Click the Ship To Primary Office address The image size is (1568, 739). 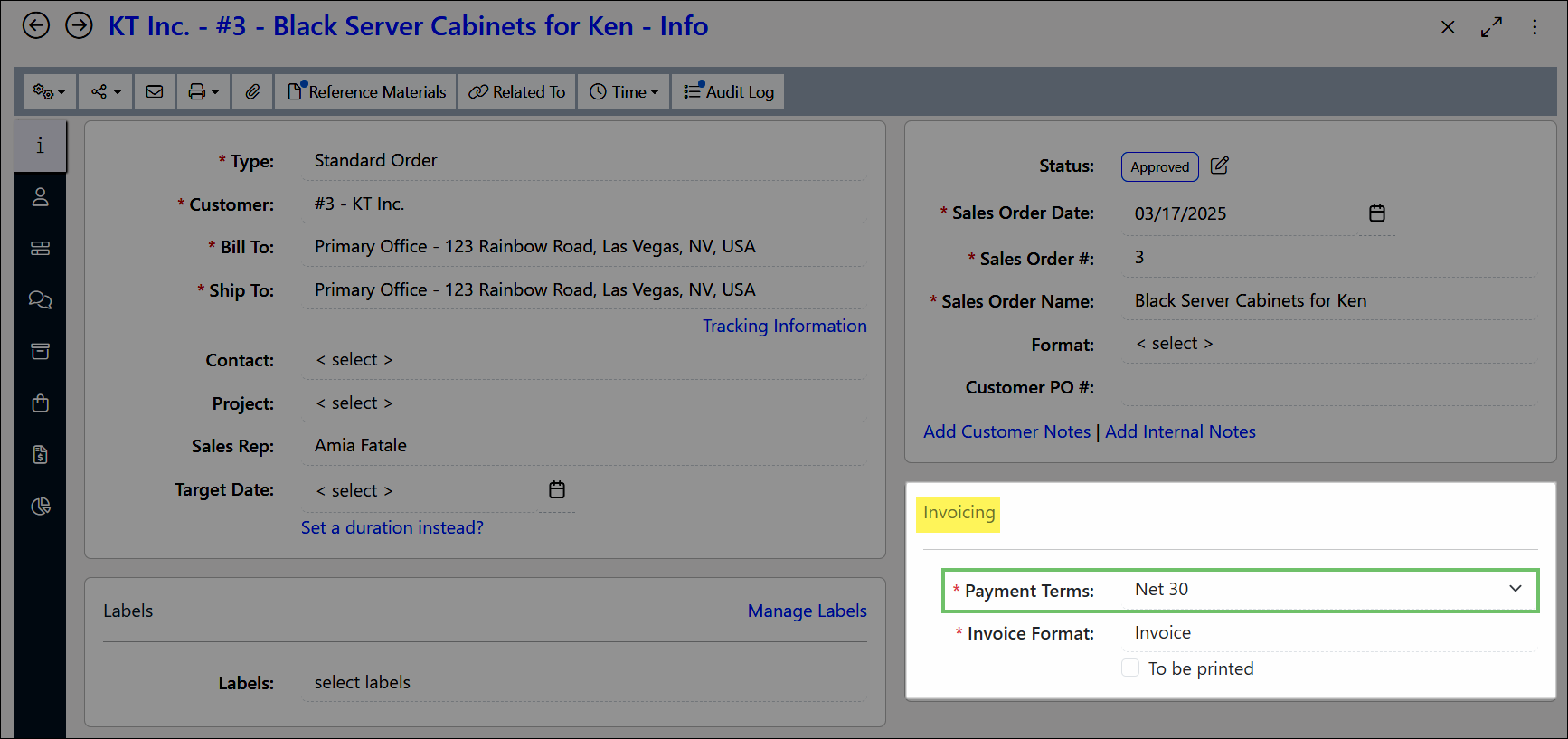pyautogui.click(x=583, y=290)
